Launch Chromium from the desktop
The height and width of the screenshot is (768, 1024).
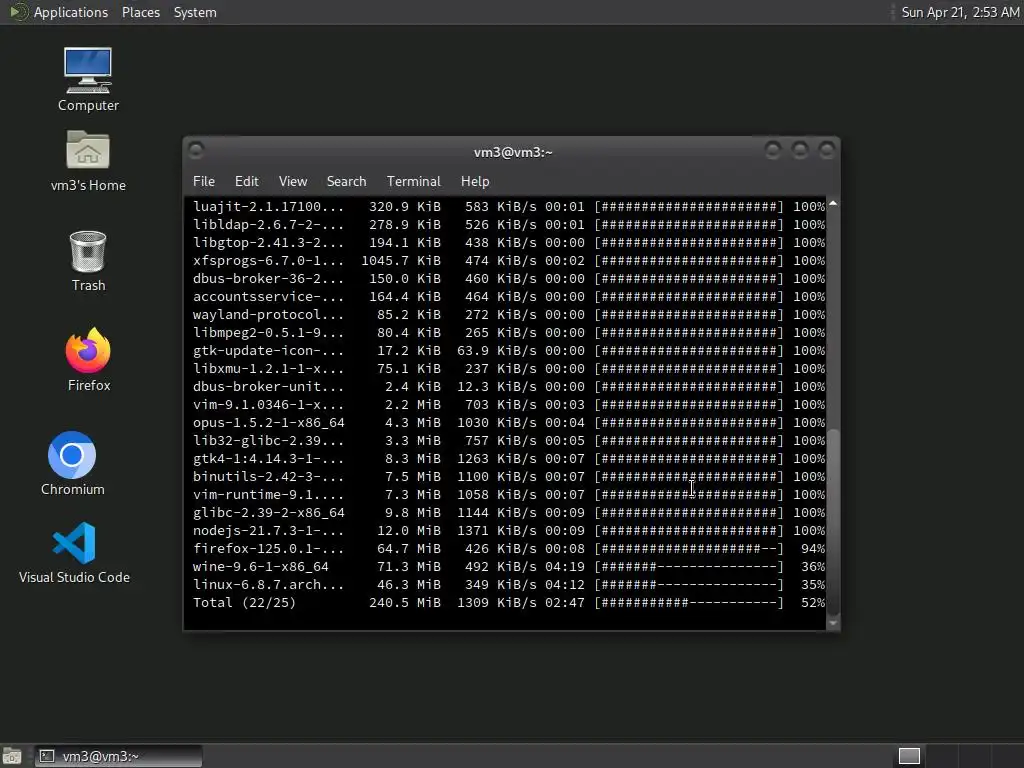pyautogui.click(x=72, y=463)
